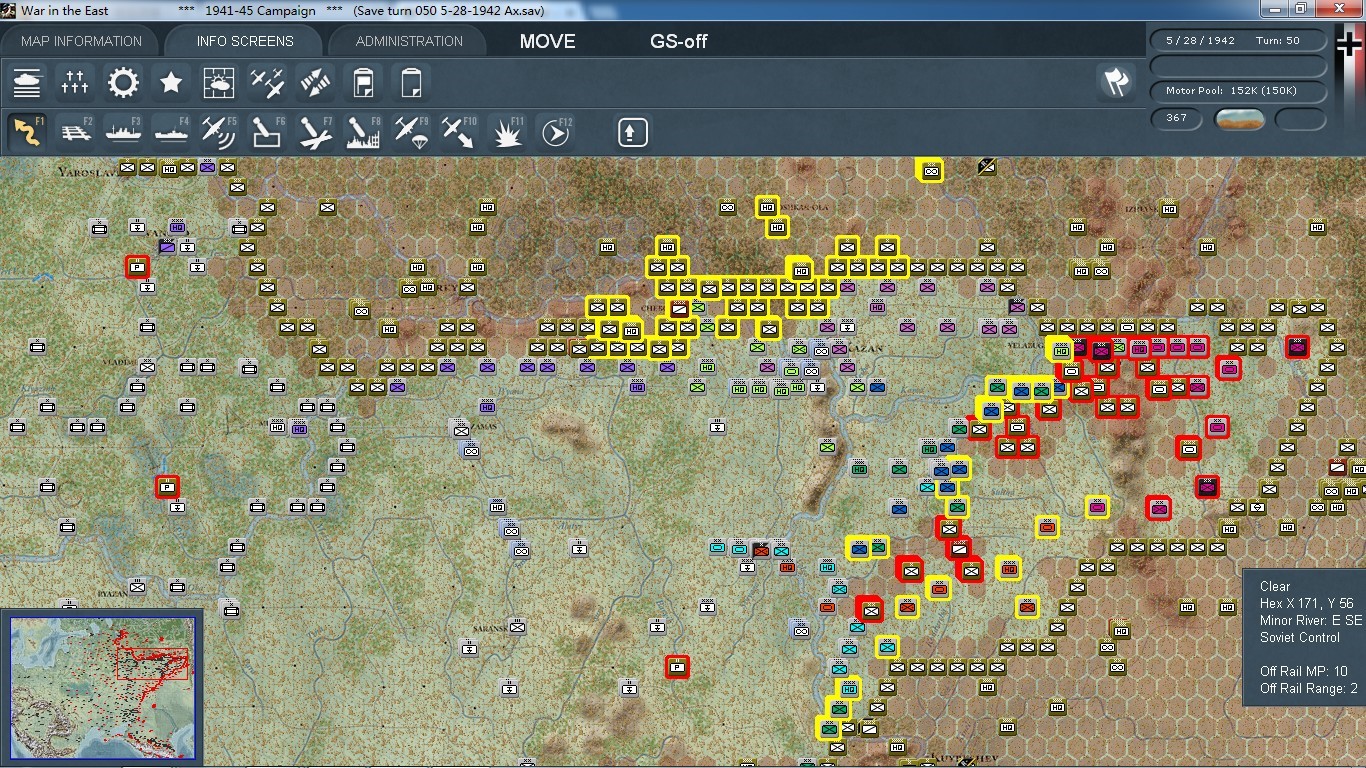Select the F6 bomb unit icon
The image size is (1366, 768).
click(267, 132)
